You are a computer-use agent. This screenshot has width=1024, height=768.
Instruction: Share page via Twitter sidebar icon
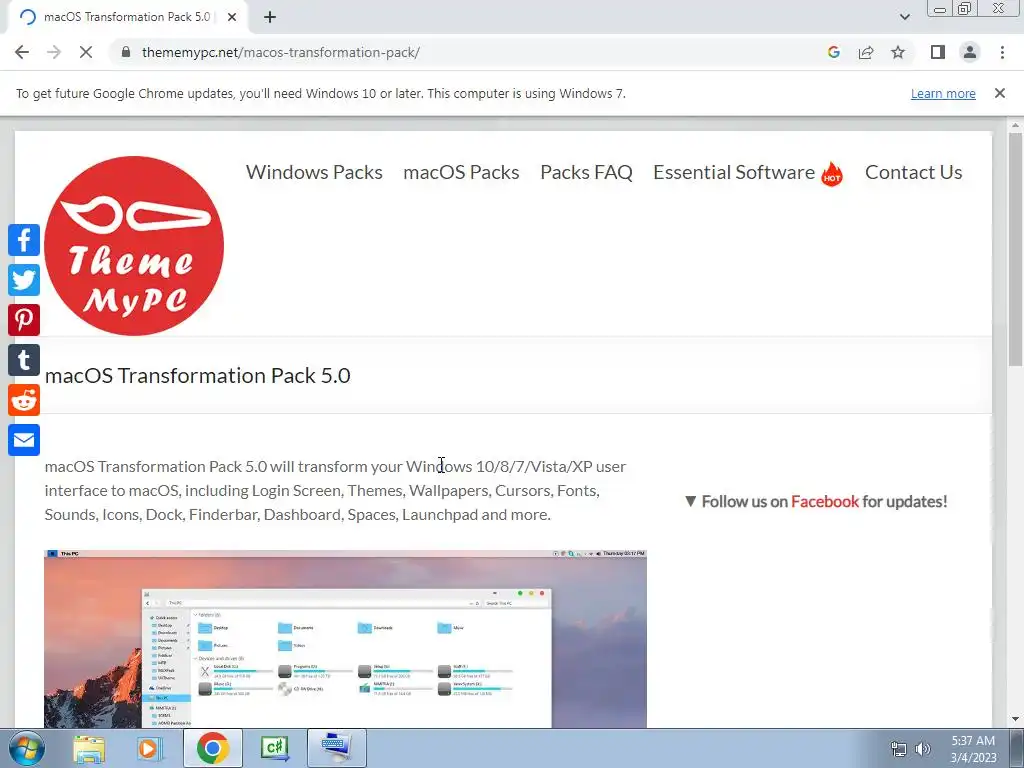[24, 280]
